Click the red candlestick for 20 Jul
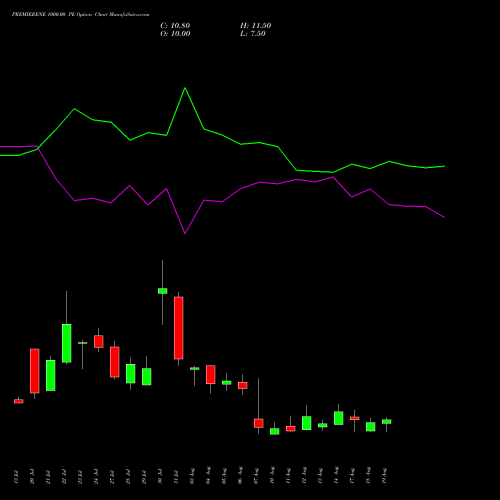This screenshot has height=500, width=500. 35,371
